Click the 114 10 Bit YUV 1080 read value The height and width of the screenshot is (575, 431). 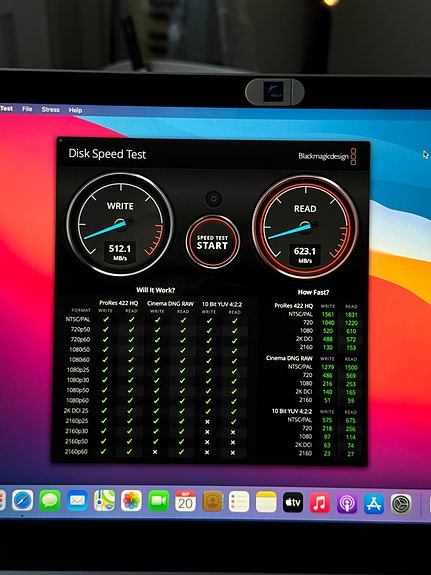click(x=351, y=437)
